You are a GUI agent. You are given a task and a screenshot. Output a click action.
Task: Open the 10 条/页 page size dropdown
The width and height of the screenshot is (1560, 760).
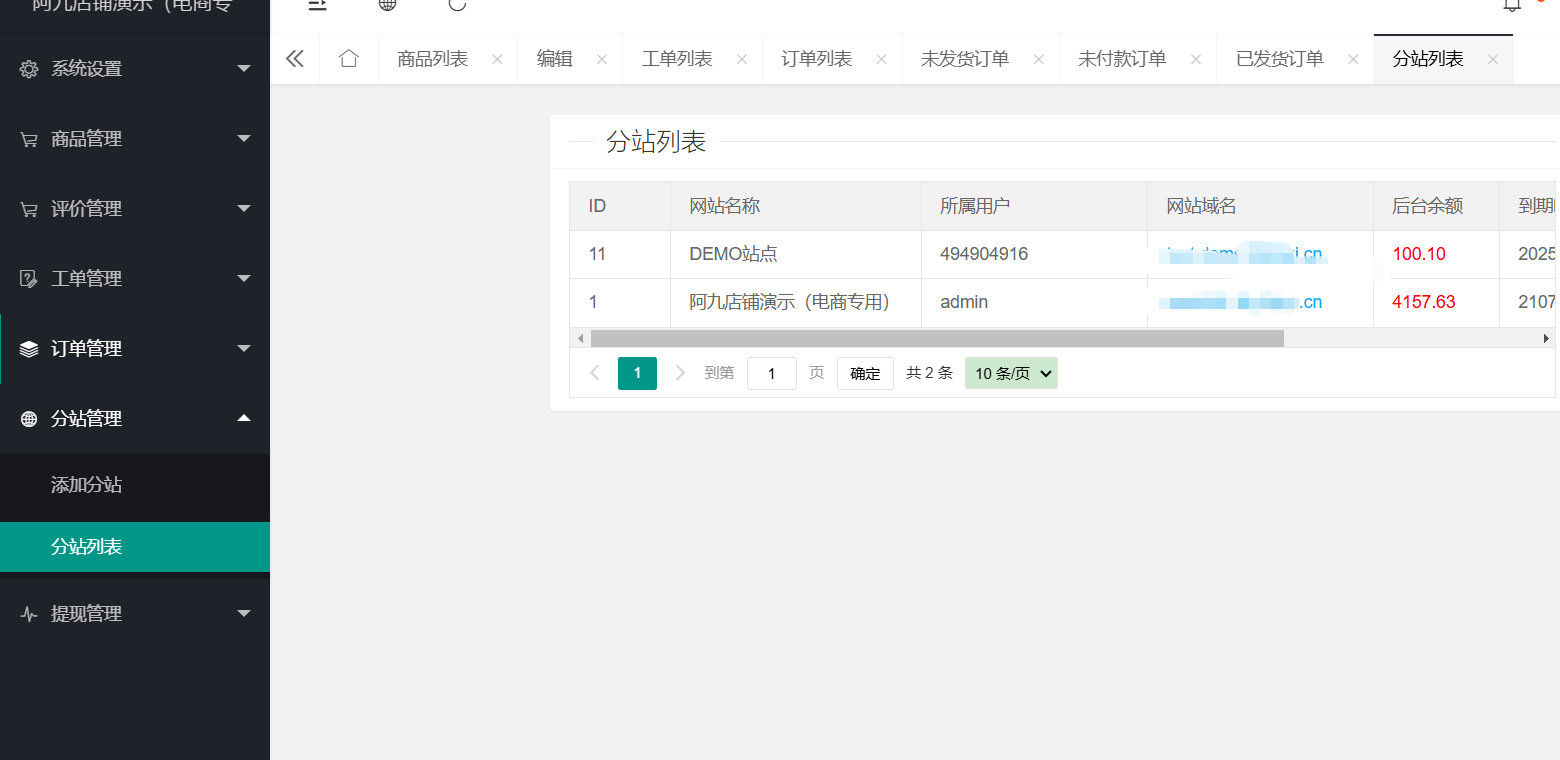1011,374
